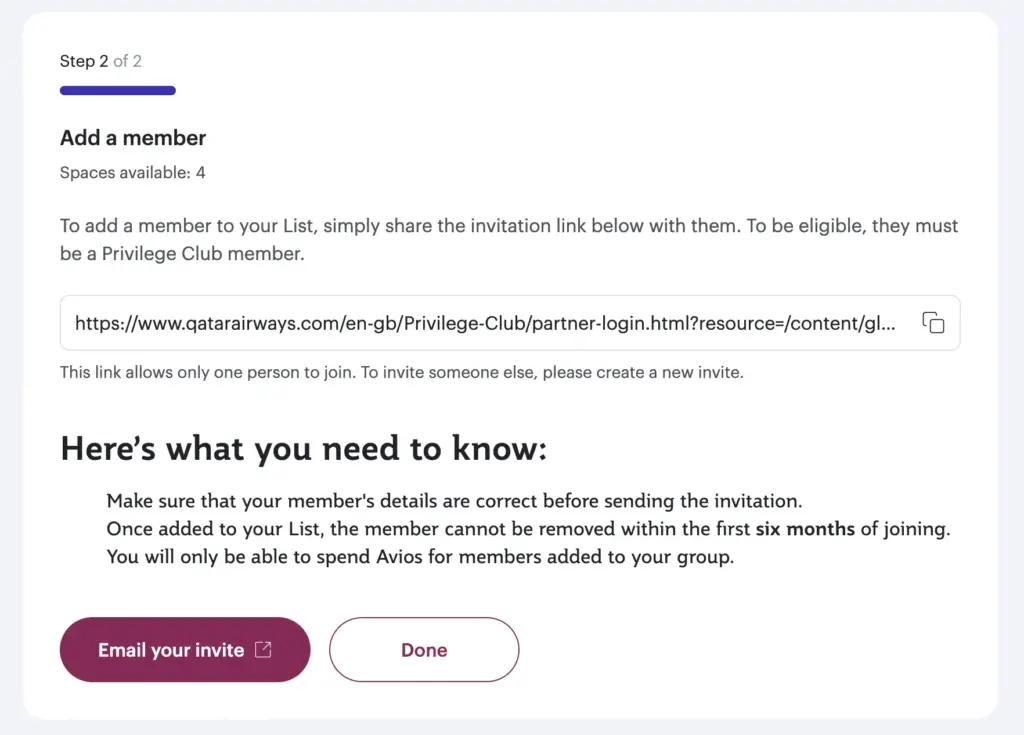The height and width of the screenshot is (735, 1024).
Task: Click the 'Step 2' label
Action: [x=84, y=61]
